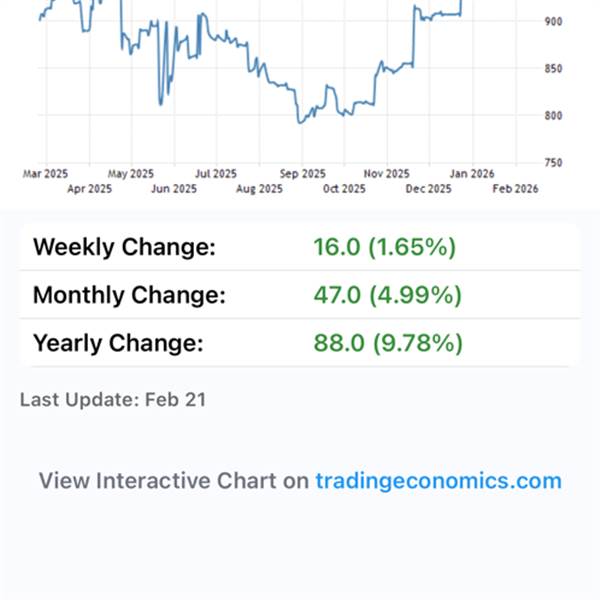Select the 16.0 (1.65%) weekly value
600x600 pixels.
384,247
